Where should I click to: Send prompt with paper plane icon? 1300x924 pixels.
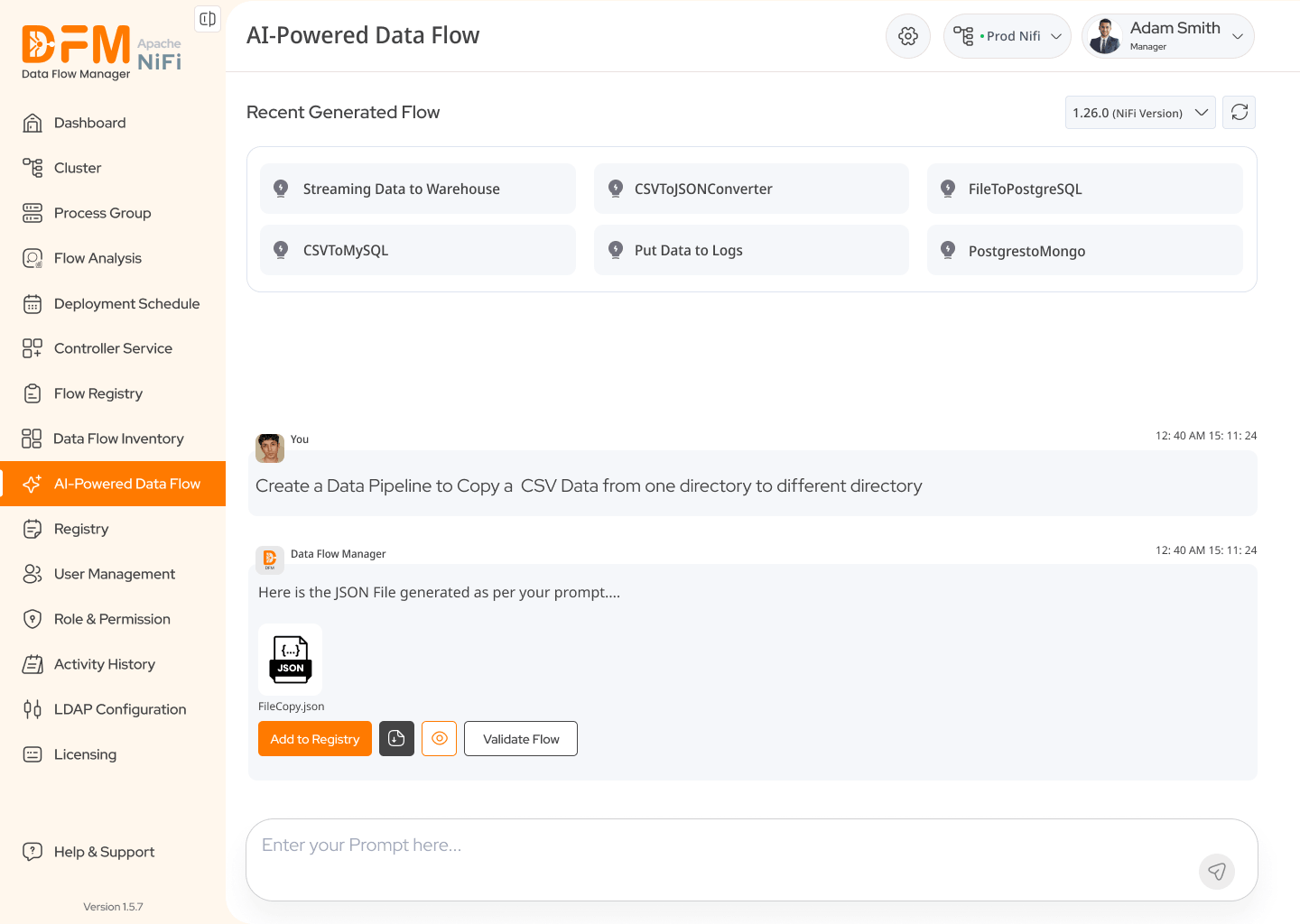click(x=1217, y=872)
